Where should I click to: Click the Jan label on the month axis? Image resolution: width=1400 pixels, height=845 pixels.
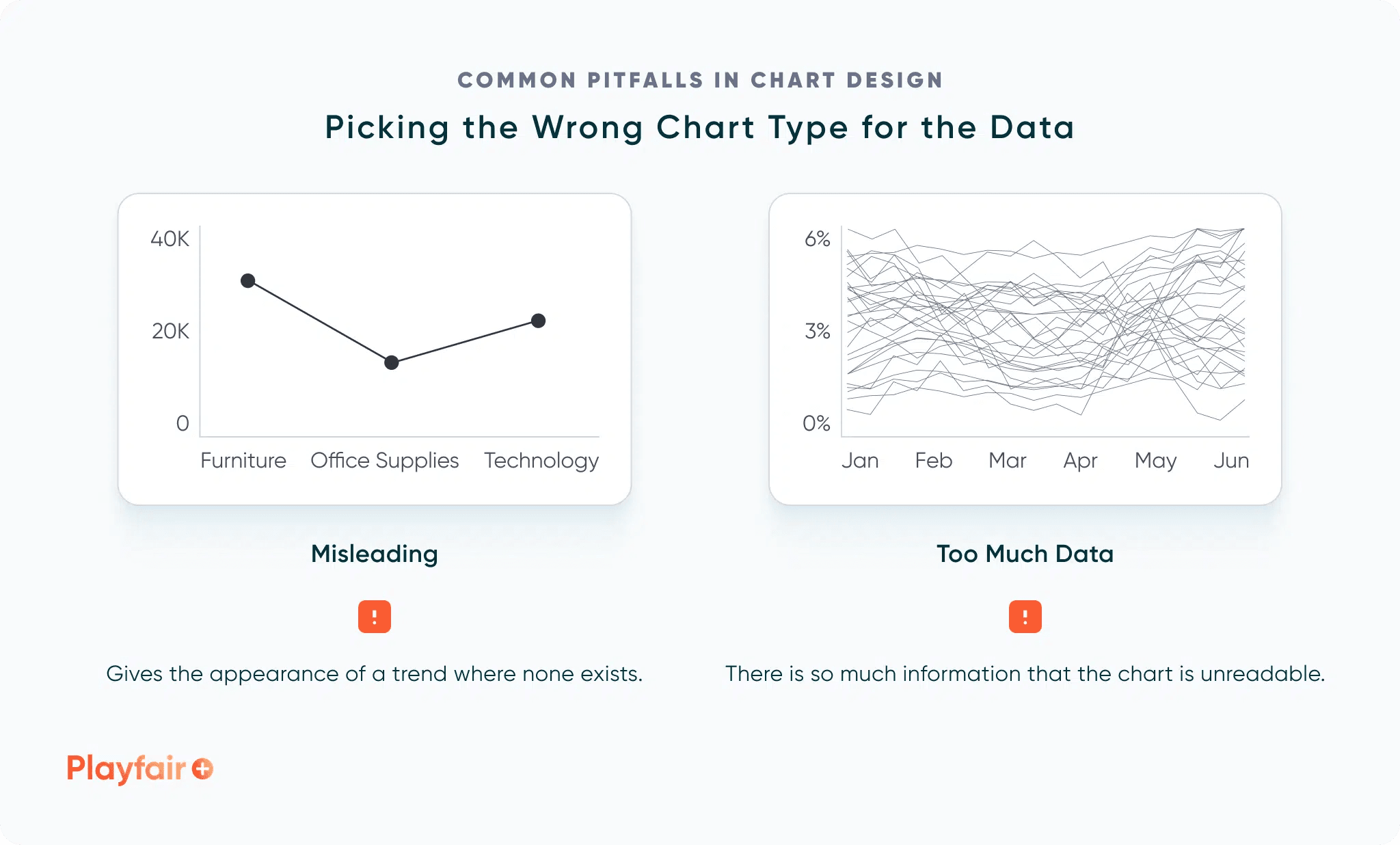coord(860,461)
